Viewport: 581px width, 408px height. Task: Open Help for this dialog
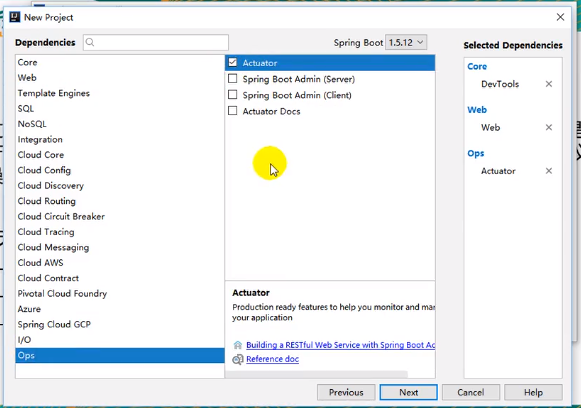[x=533, y=392]
